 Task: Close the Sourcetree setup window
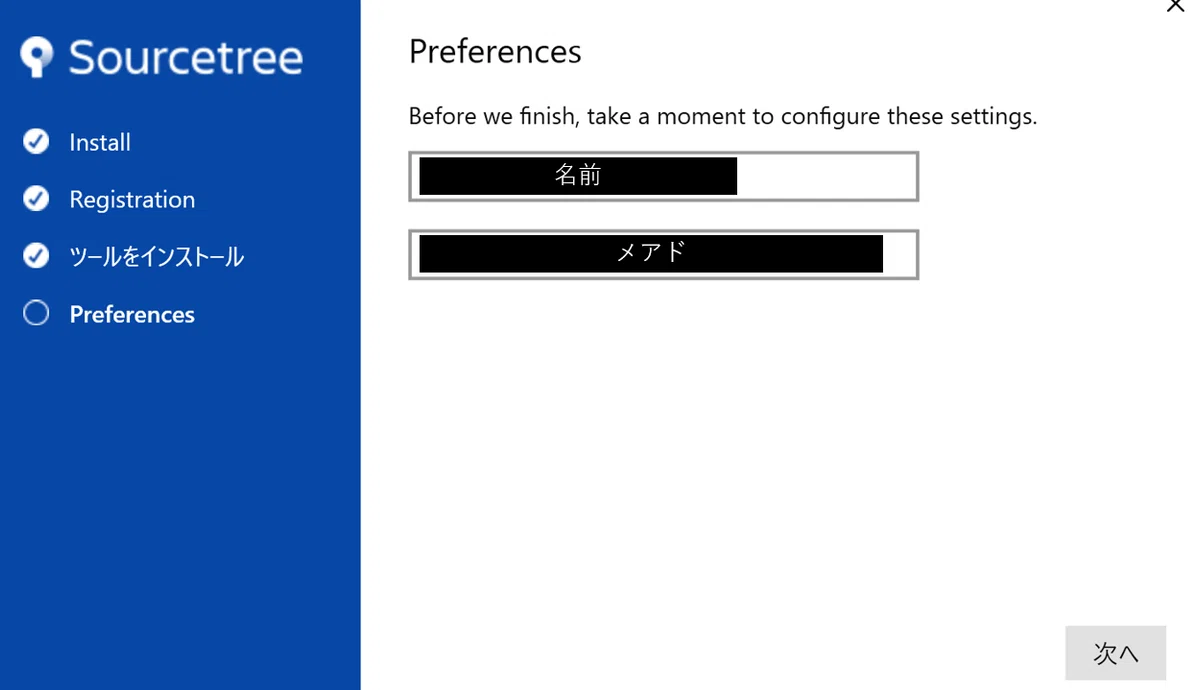point(1176,5)
